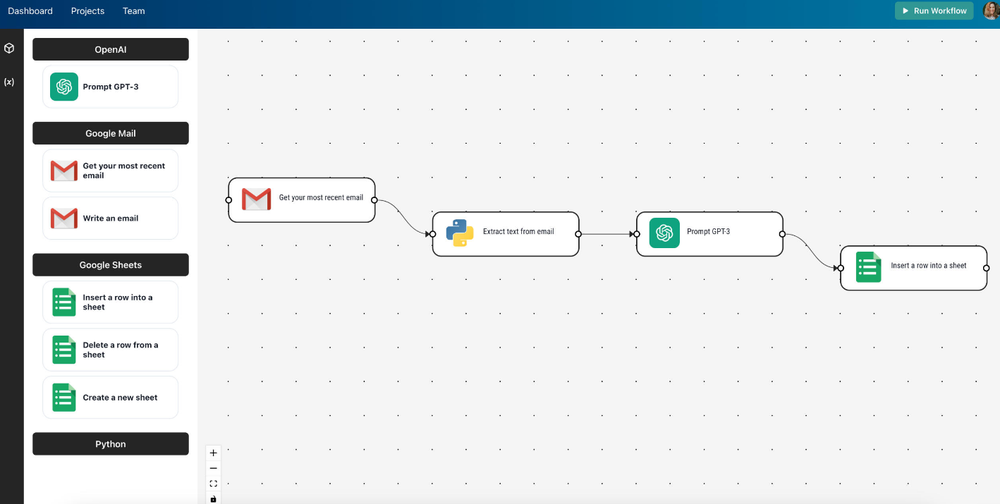This screenshot has height=504, width=1000.
Task: Click Sheets icon beside Insert a row into a sheet in palette
Action: point(64,302)
